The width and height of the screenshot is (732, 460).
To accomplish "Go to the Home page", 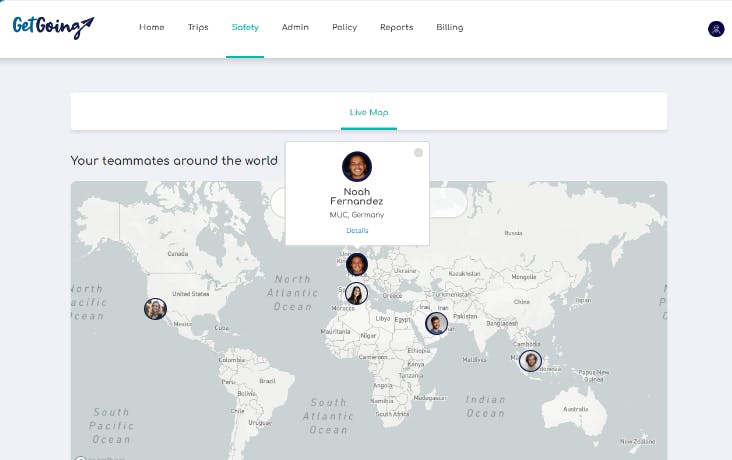I will [x=152, y=28].
